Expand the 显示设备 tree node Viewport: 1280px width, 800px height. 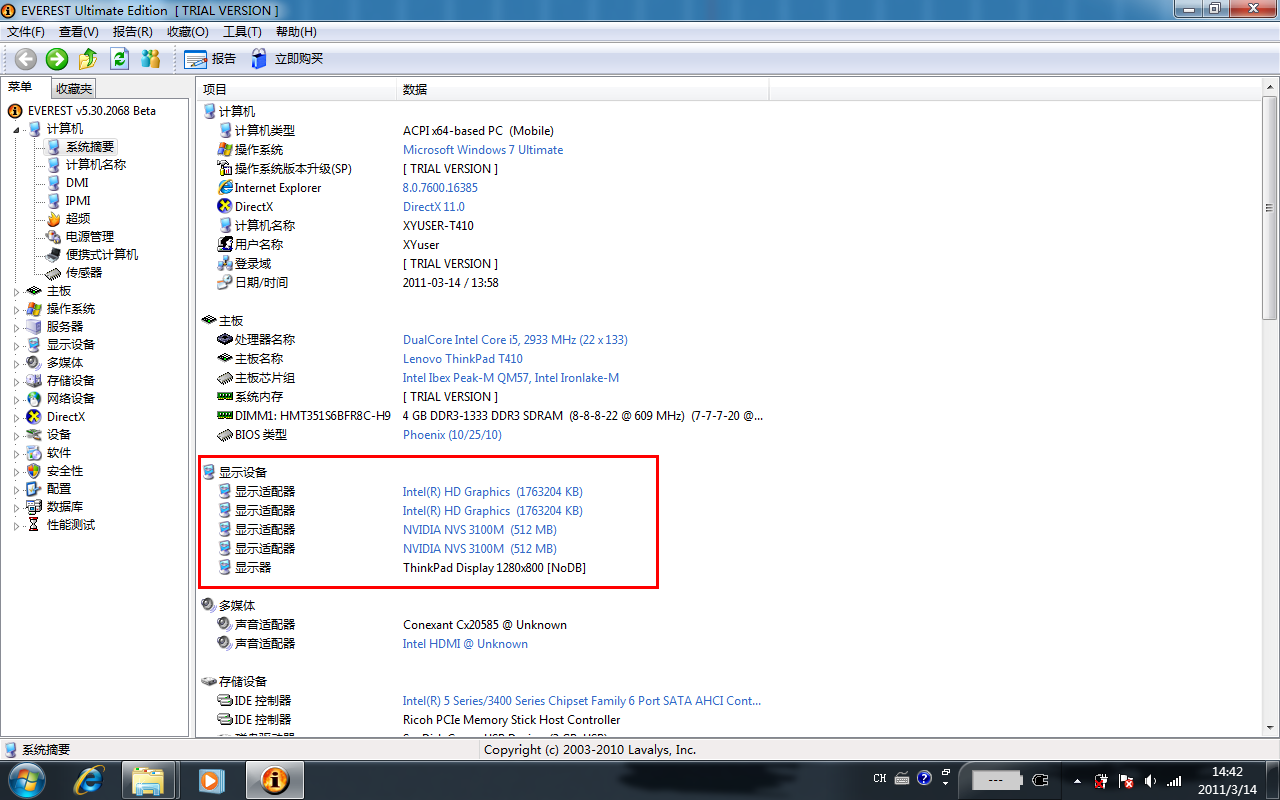pos(17,345)
